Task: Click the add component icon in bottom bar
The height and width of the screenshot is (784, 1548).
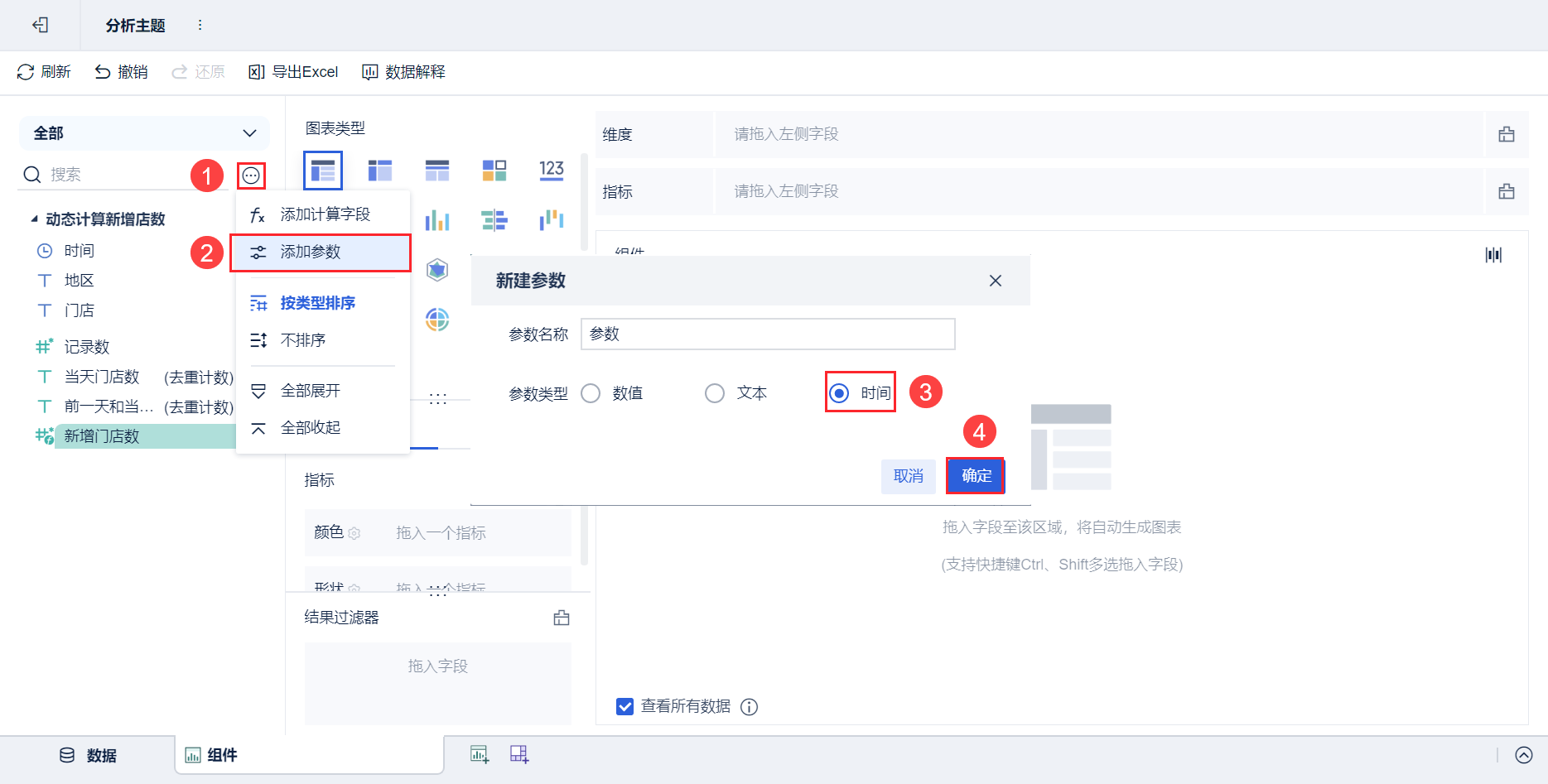Action: pyautogui.click(x=480, y=754)
